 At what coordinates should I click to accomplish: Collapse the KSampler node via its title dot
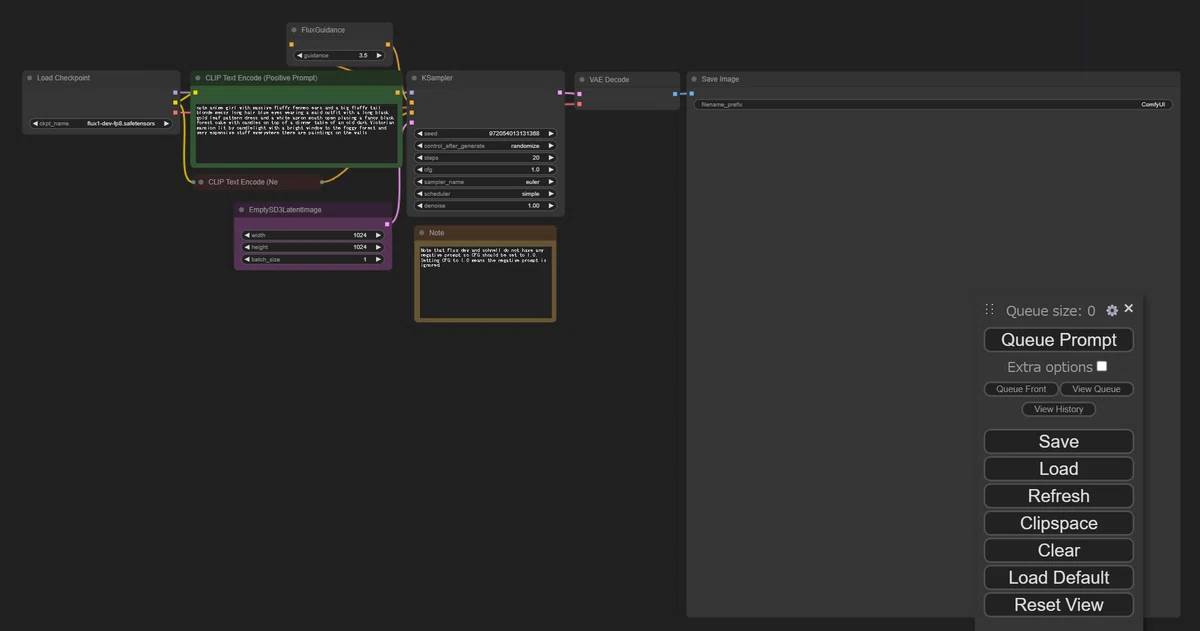coord(414,78)
